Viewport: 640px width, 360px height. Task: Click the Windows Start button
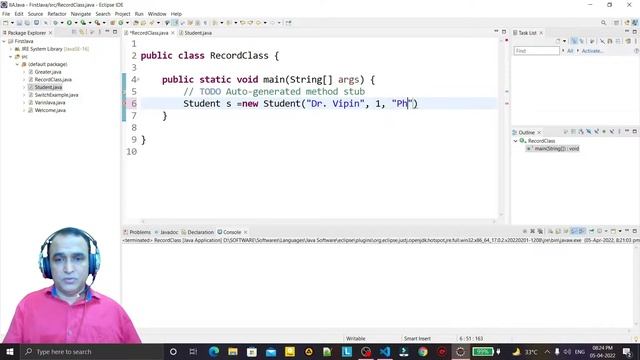click(10, 351)
